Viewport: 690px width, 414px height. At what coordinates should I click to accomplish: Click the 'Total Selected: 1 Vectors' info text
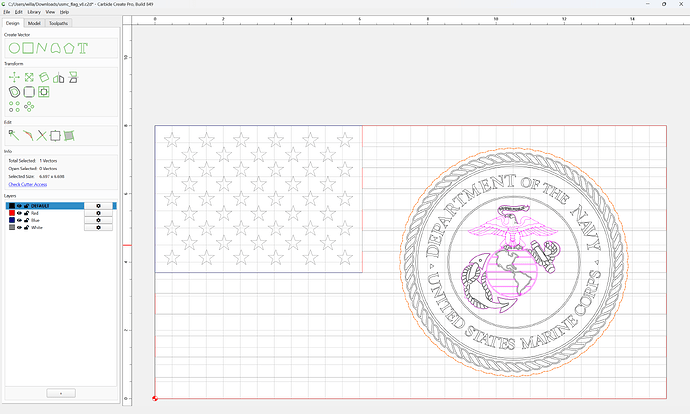point(33,161)
